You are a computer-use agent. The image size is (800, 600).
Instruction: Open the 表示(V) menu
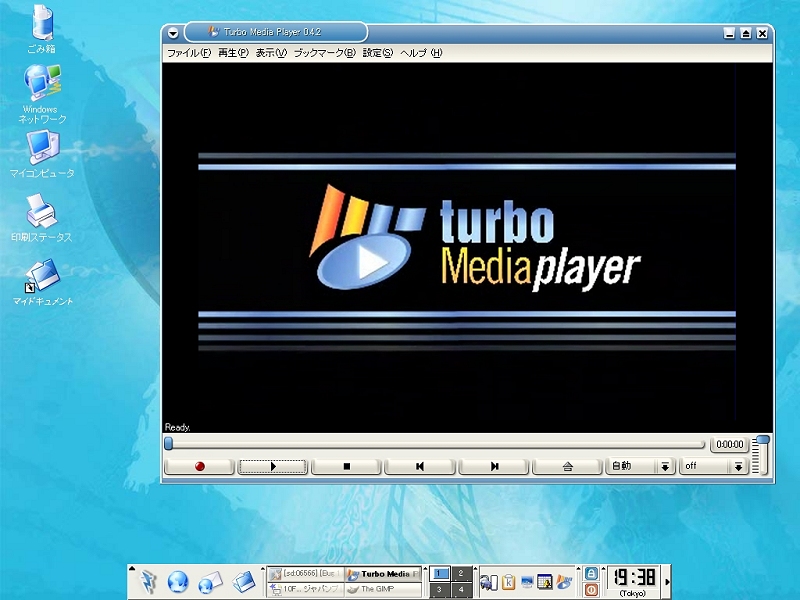click(x=271, y=53)
